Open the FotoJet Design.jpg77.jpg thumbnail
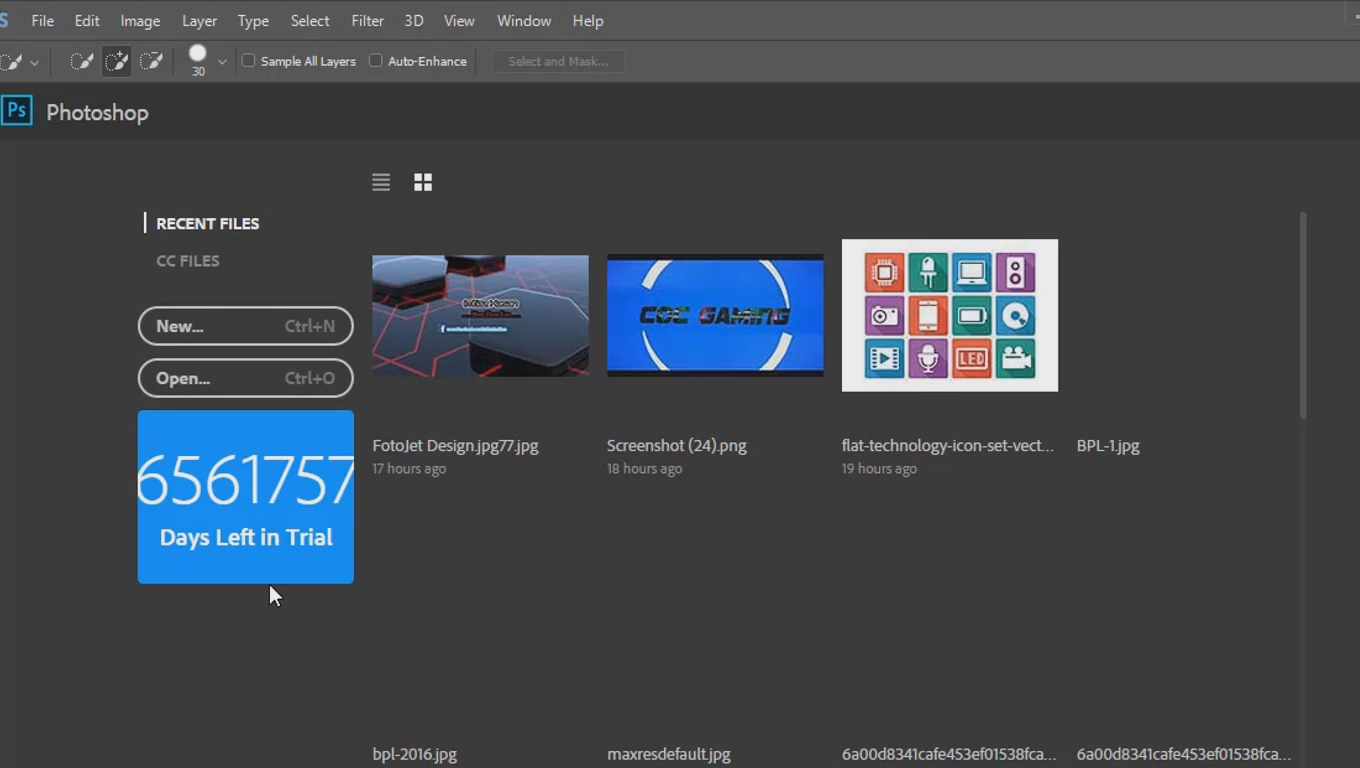Screen dimensions: 1360x768 pyautogui.click(x=481, y=316)
